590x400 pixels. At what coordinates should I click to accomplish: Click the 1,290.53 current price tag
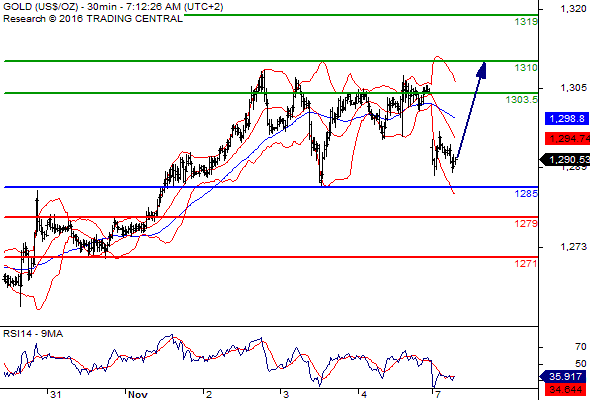click(x=565, y=160)
